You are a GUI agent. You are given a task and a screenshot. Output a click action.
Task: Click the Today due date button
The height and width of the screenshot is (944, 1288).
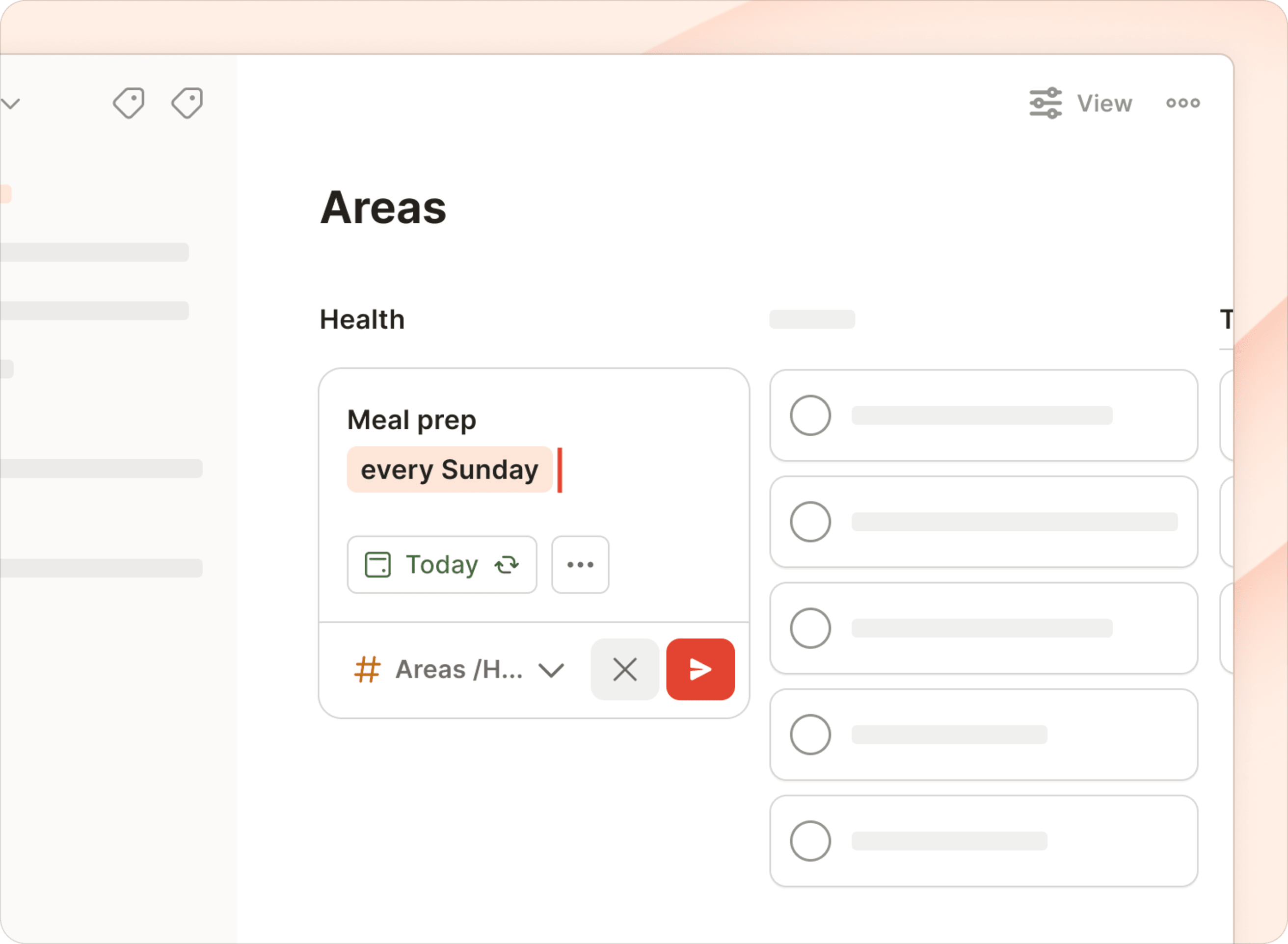[442, 565]
